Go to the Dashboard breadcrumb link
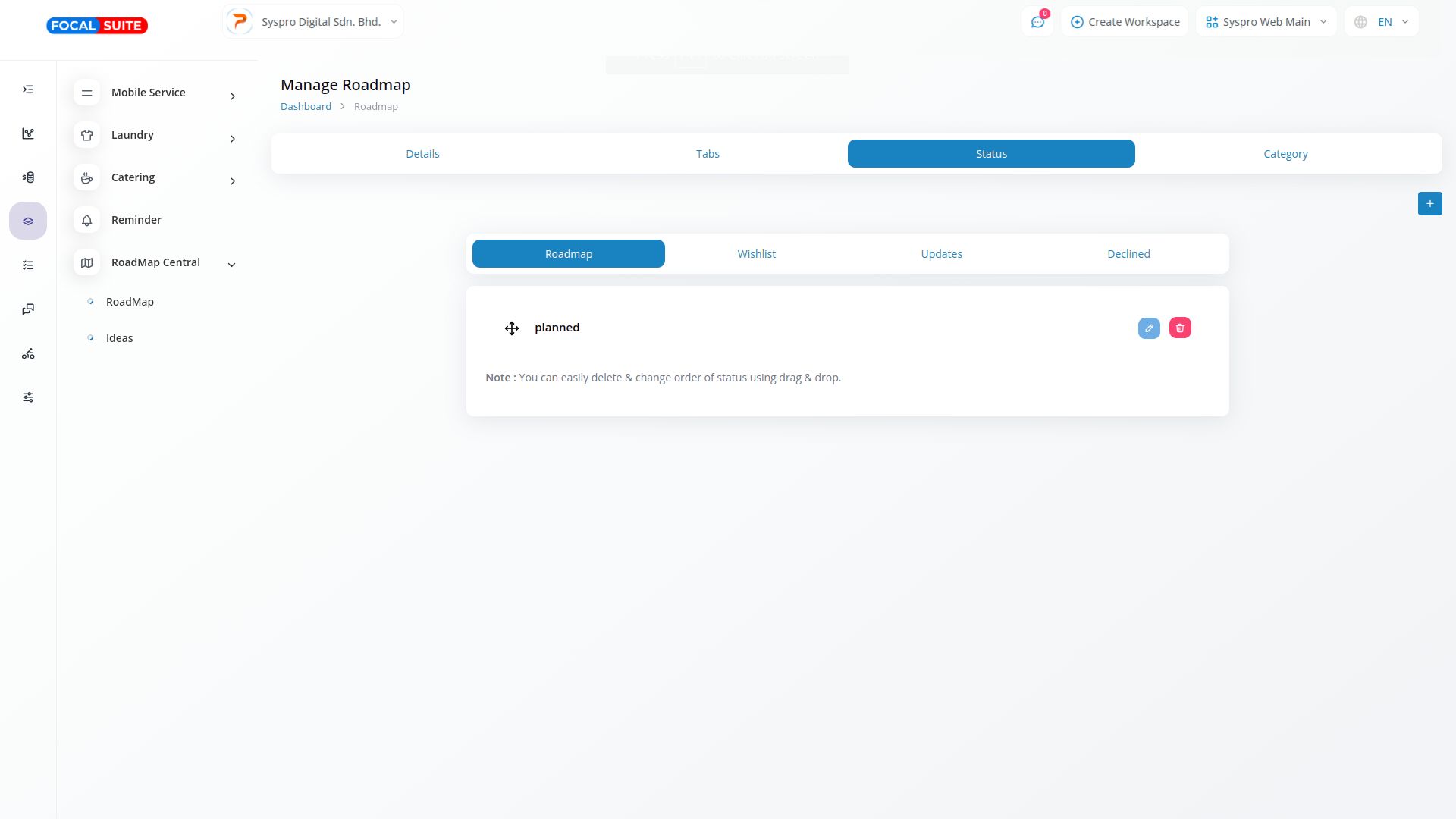The image size is (1456, 819). (306, 107)
